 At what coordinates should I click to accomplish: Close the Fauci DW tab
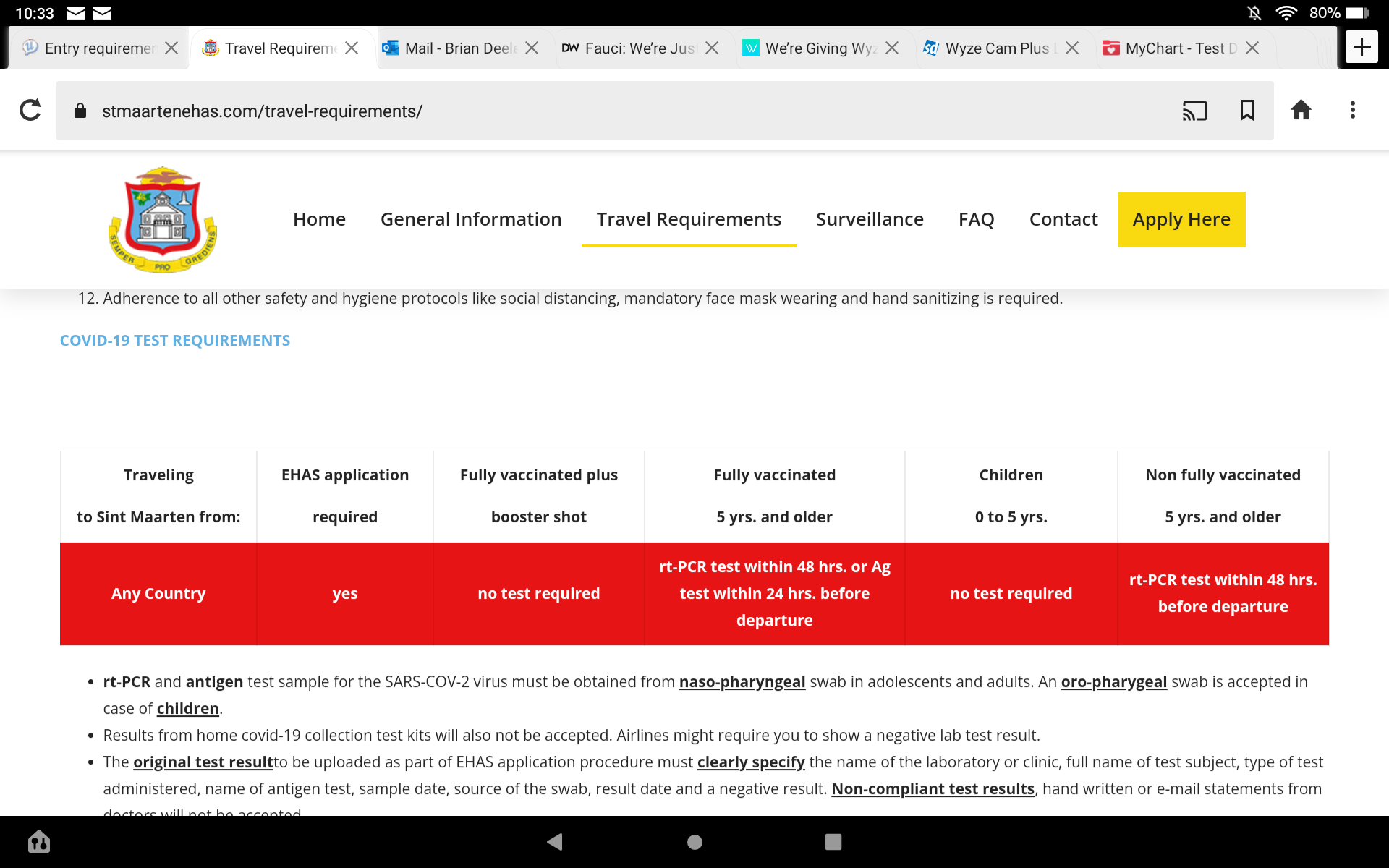(712, 48)
